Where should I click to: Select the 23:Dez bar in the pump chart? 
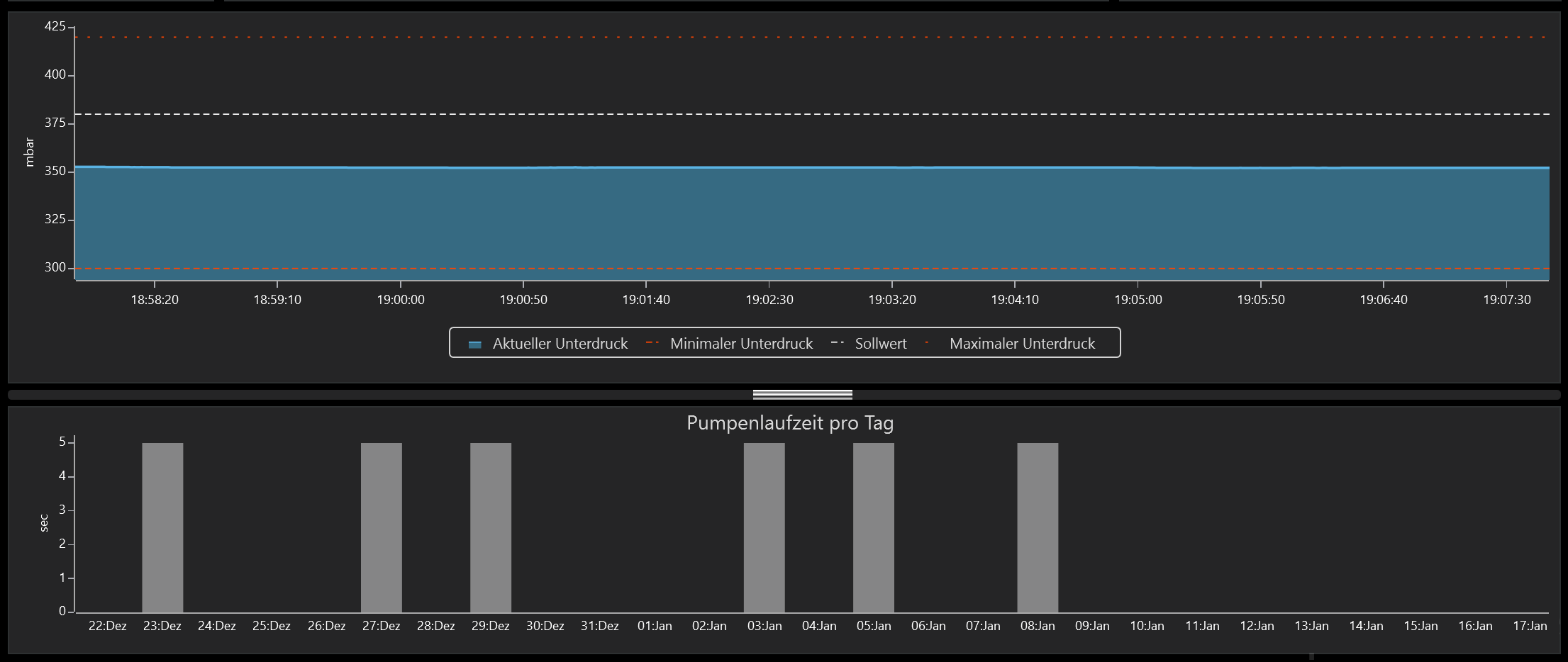click(x=162, y=527)
